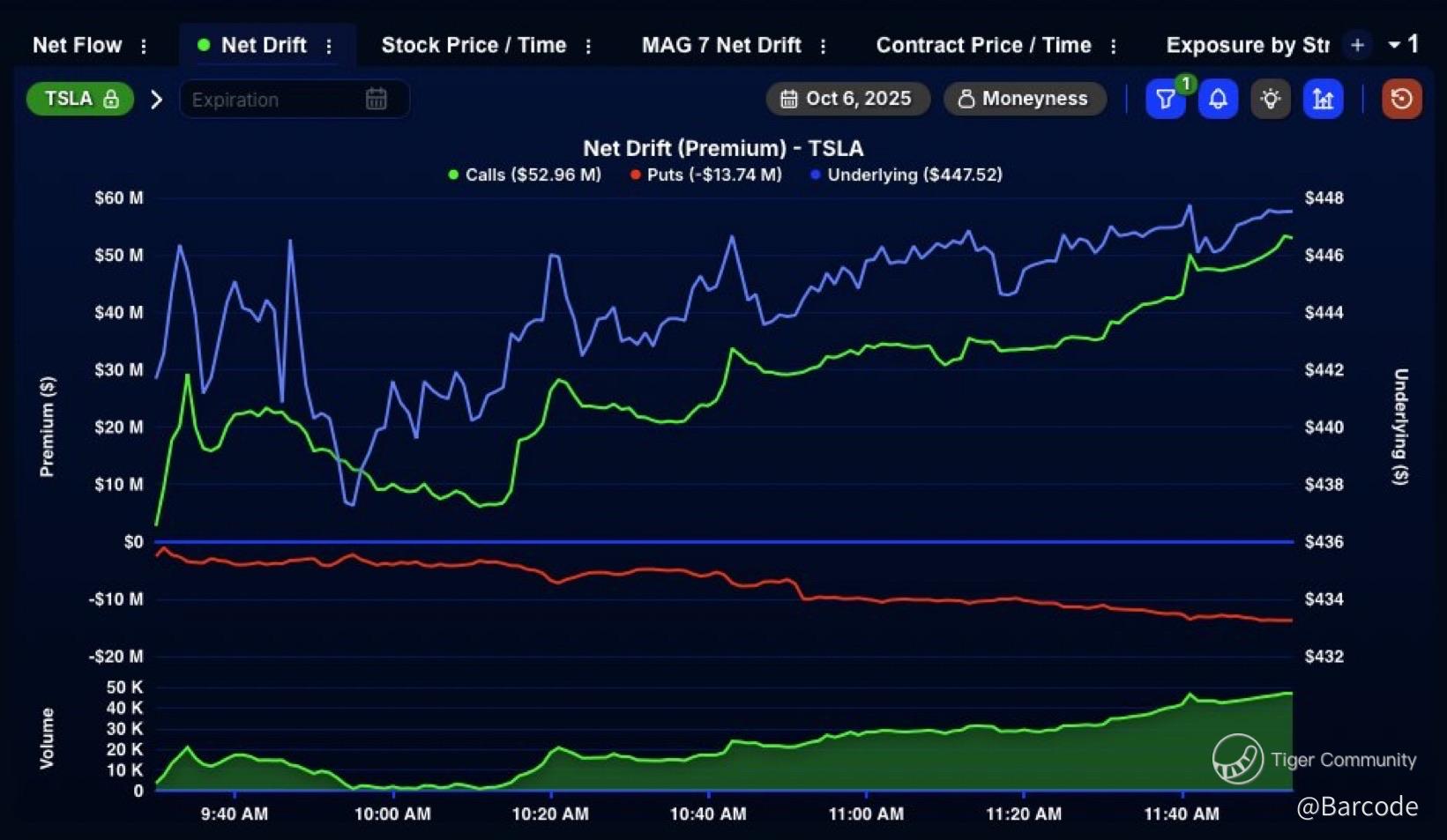The height and width of the screenshot is (840, 1447).
Task: Open Net Drift tab options menu
Action: click(329, 46)
